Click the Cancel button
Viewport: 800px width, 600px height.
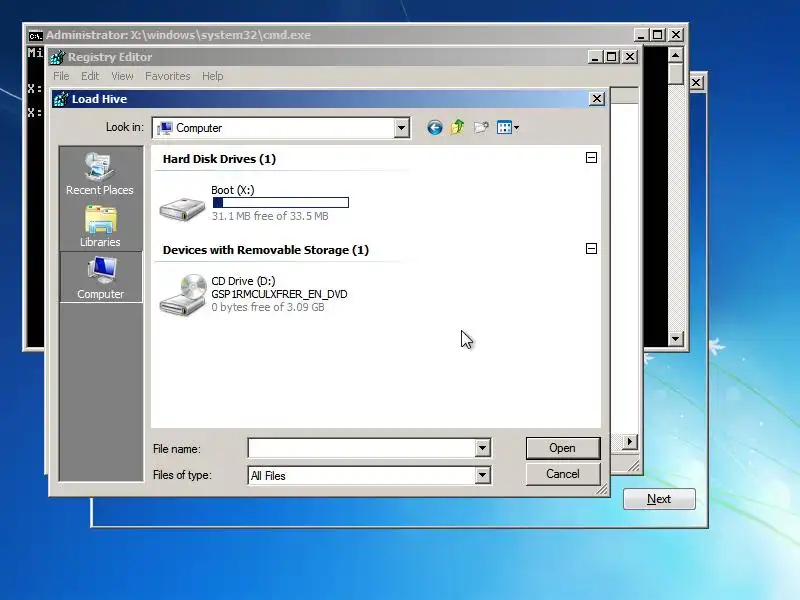tap(563, 474)
